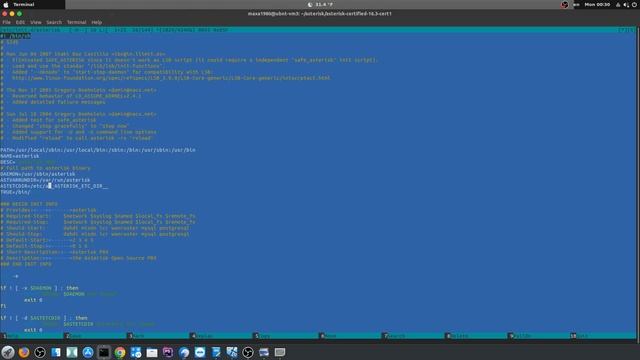This screenshot has width=640, height=360.
Task: Open the Search menu
Action: click(54, 22)
